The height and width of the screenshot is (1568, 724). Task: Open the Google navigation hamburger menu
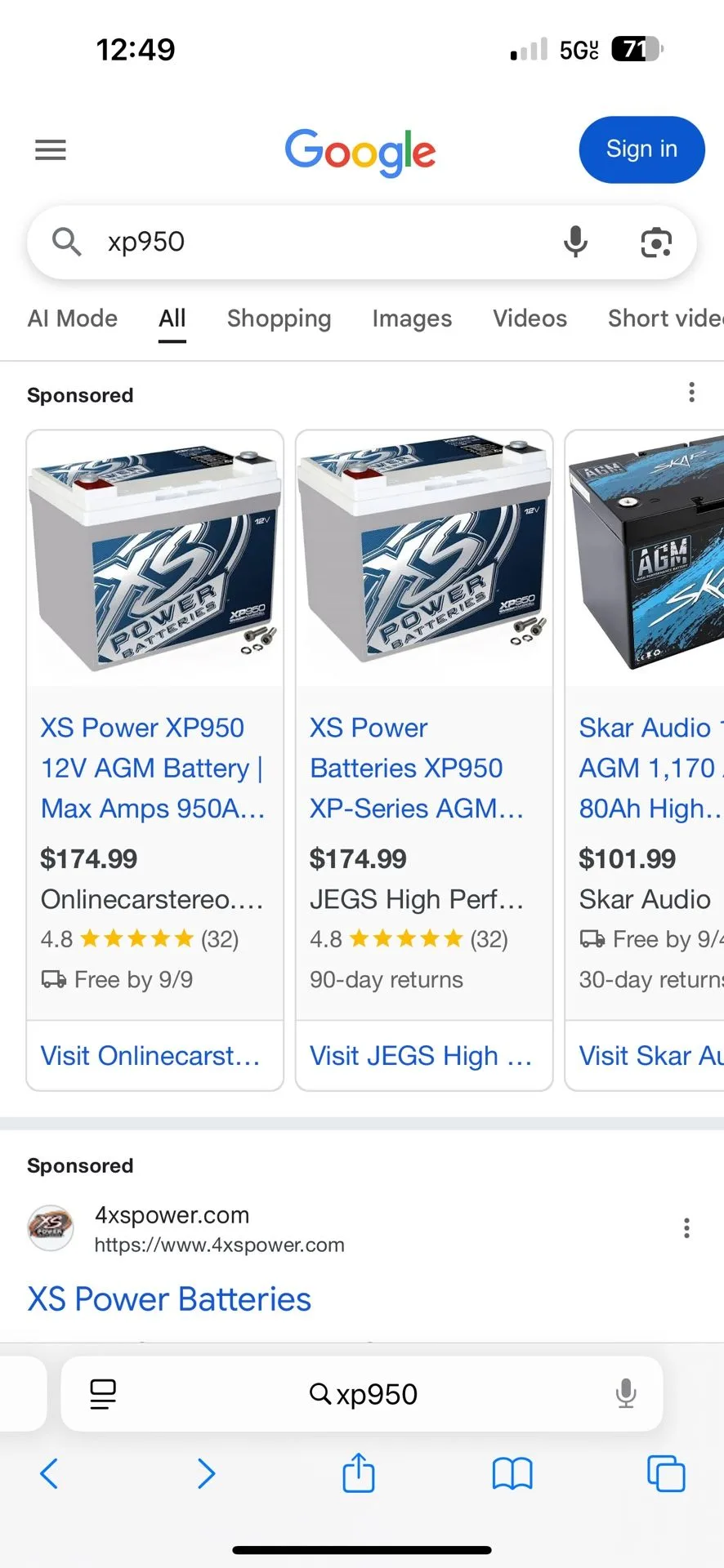50,149
